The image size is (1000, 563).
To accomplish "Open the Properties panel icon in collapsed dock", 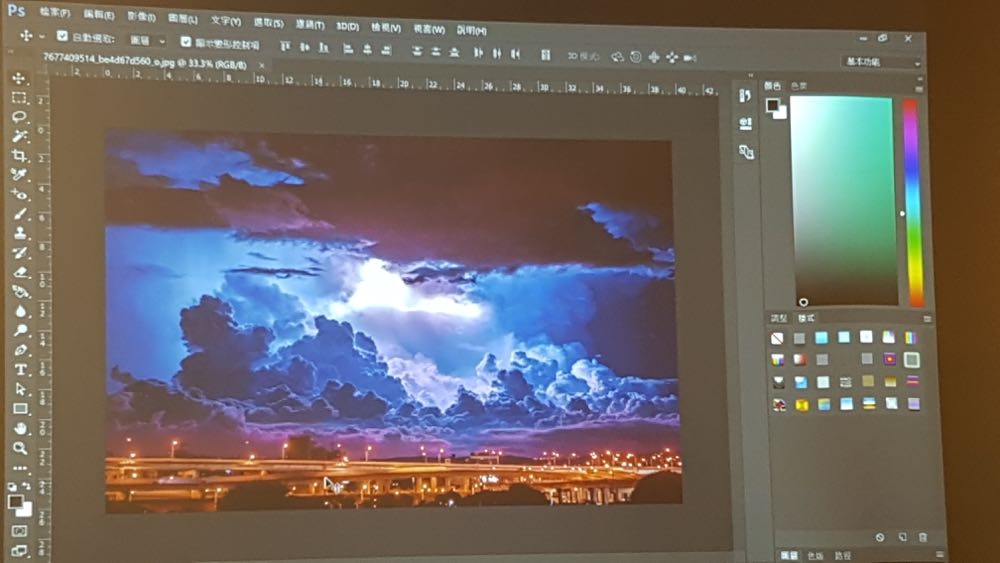I will [x=745, y=123].
